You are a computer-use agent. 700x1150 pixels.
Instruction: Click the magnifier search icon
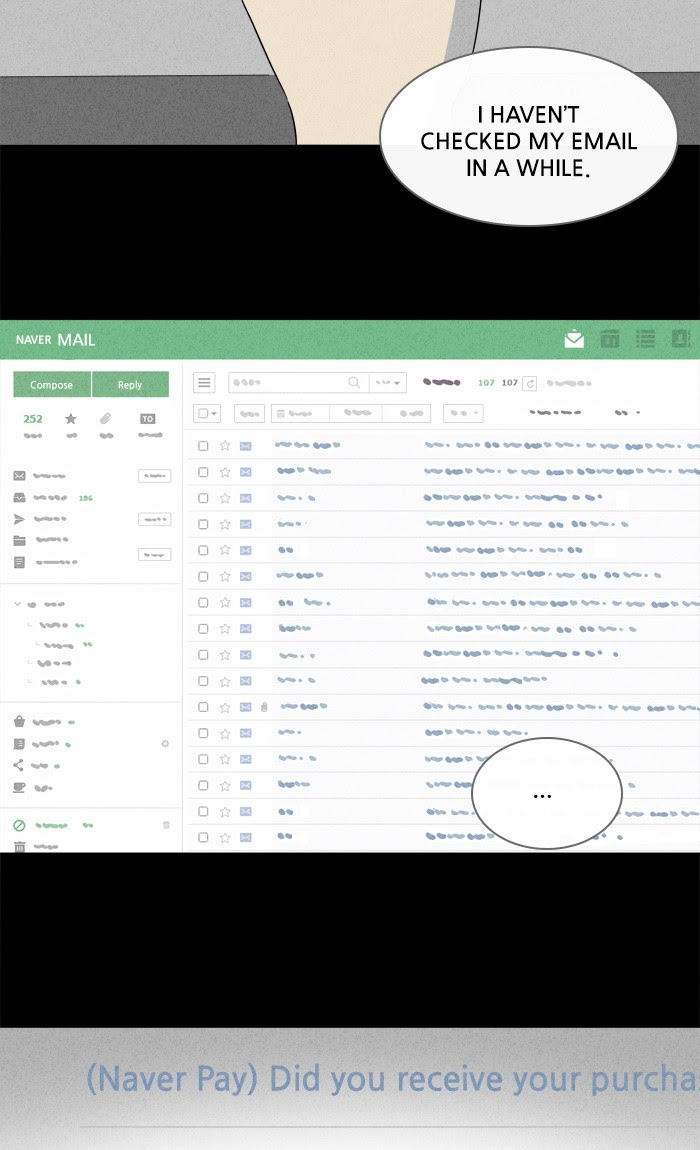pyautogui.click(x=354, y=383)
